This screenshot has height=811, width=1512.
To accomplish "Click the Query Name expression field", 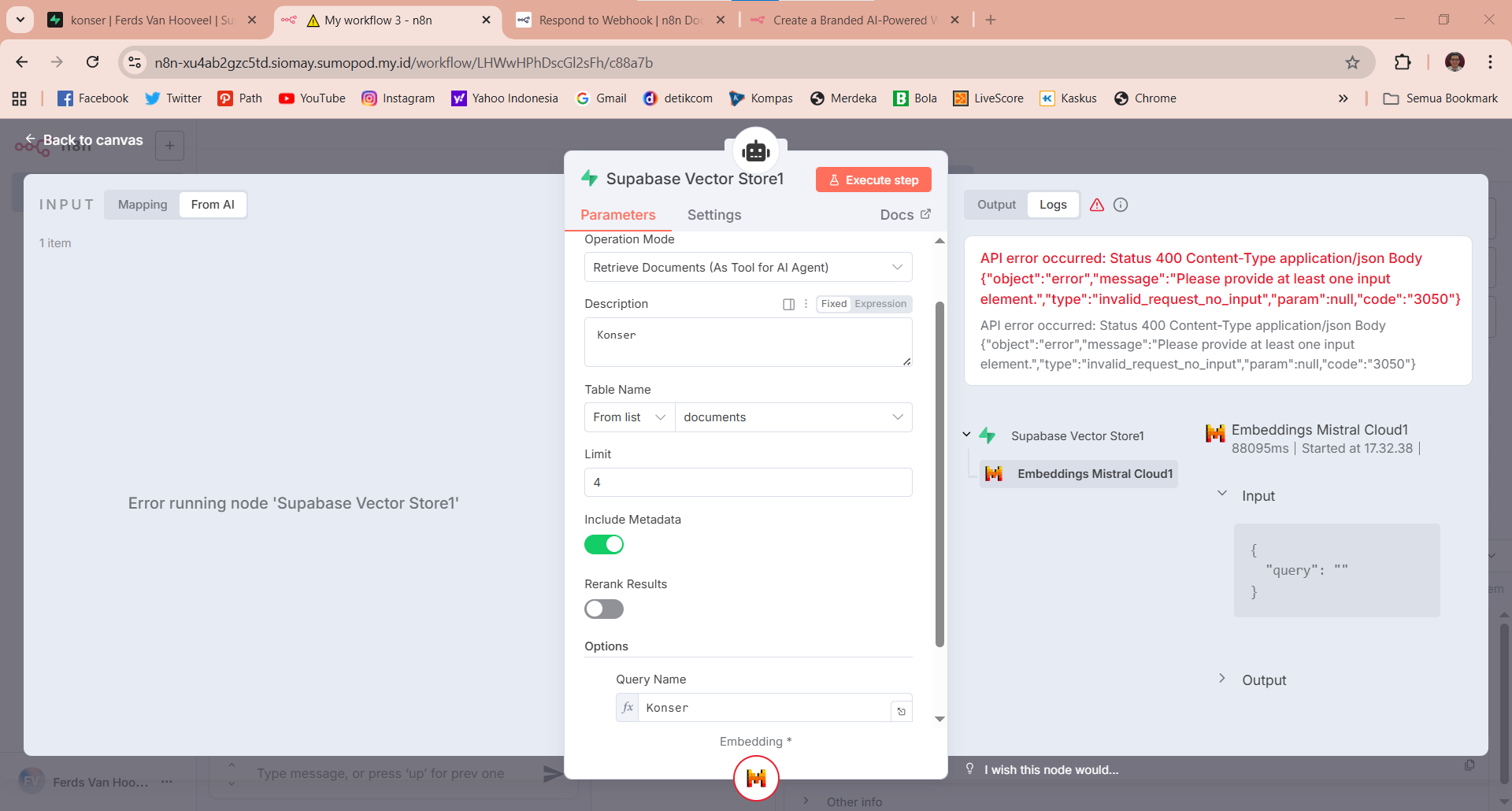I will [x=764, y=707].
